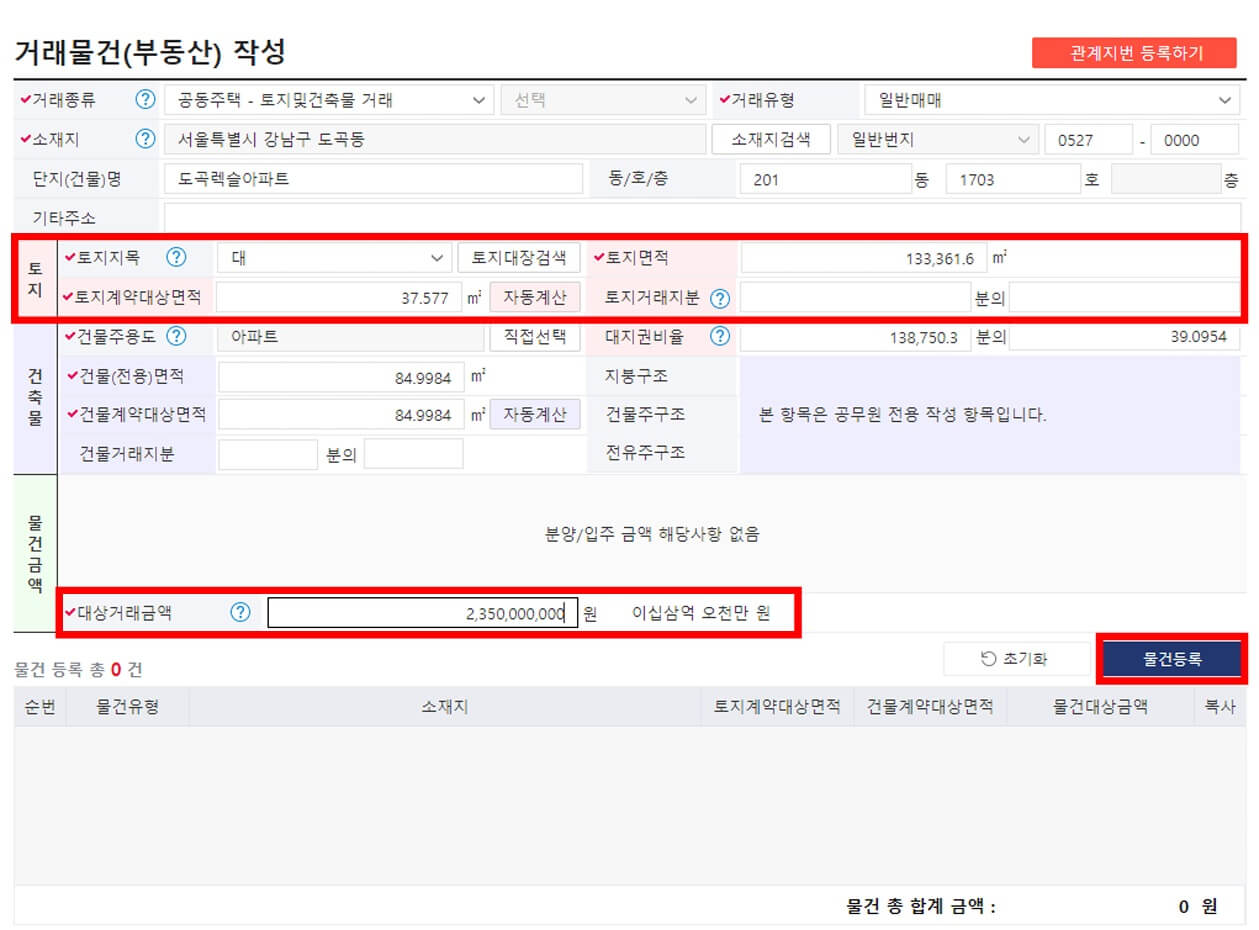Click the question mark next to 건물주용도
The image size is (1259, 930).
coord(177,337)
